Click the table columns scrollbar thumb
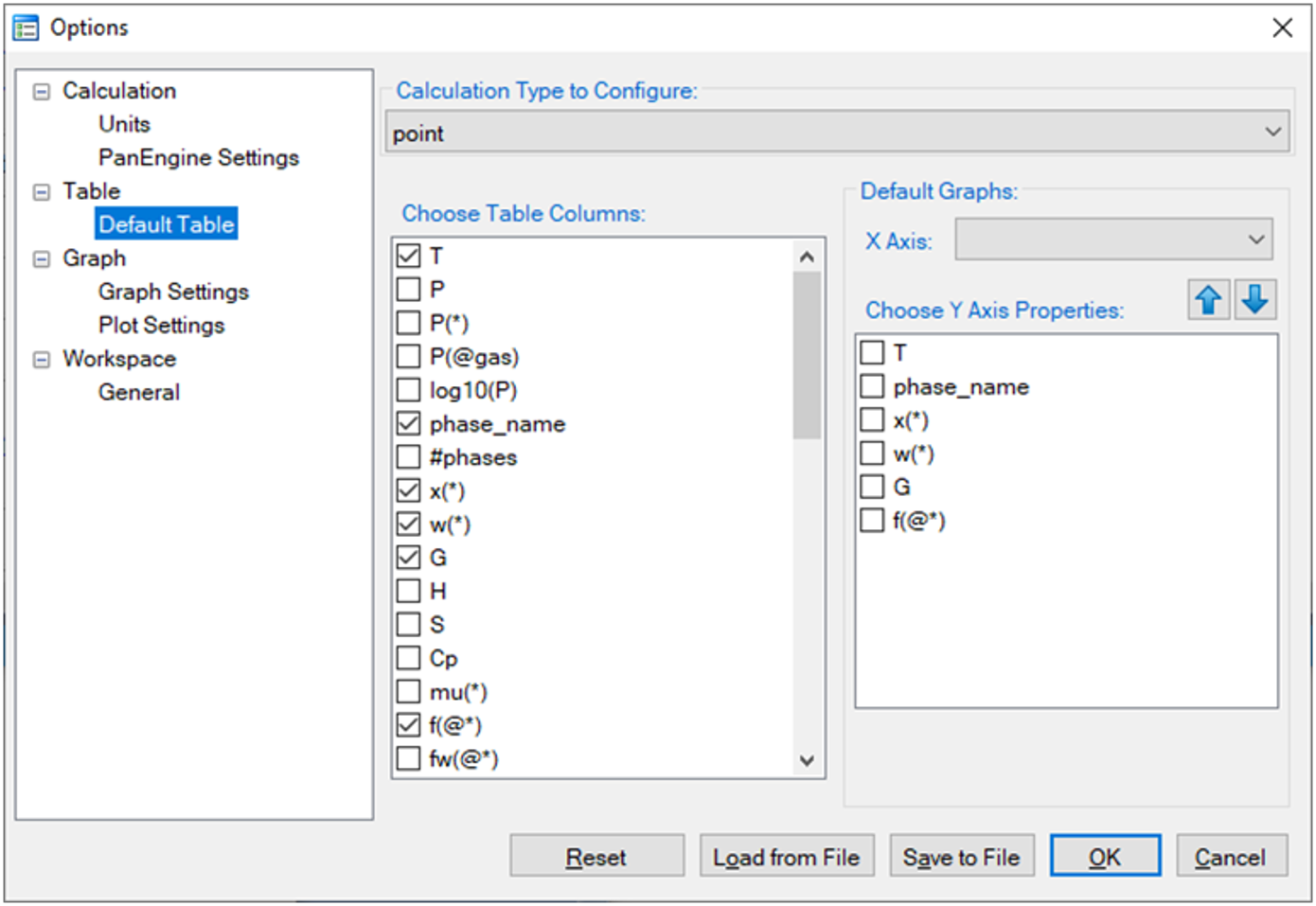This screenshot has width=1316, height=906. click(x=807, y=355)
